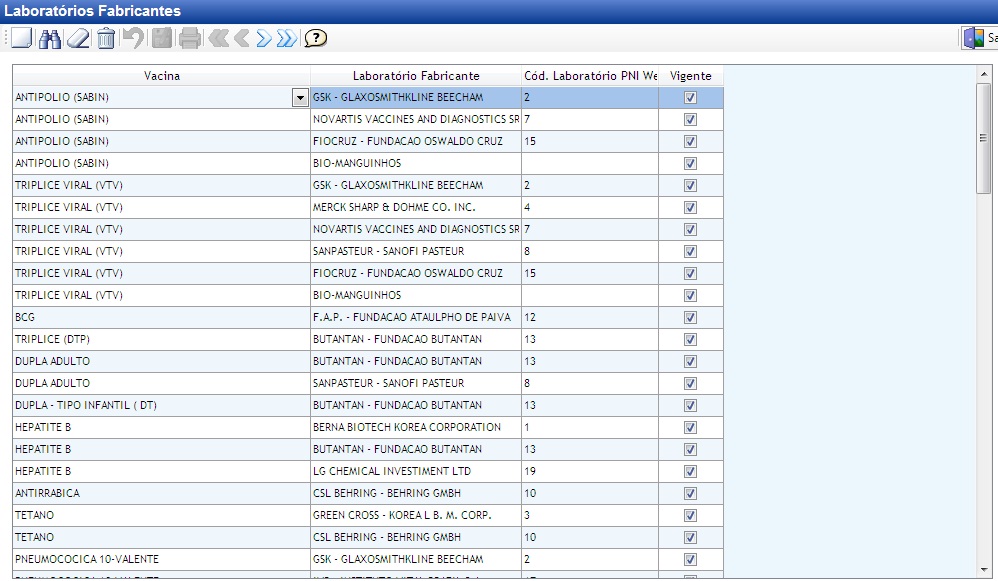Create a new record with blank page icon

(22, 38)
